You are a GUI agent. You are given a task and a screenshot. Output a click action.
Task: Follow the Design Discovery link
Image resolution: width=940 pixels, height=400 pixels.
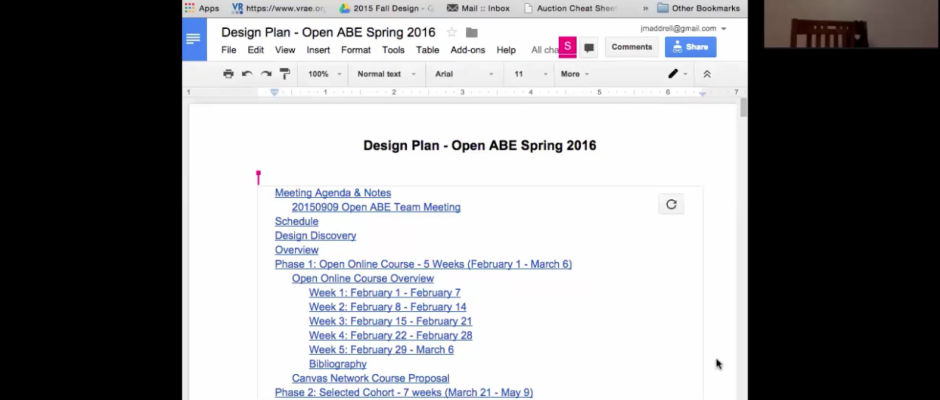pyautogui.click(x=315, y=236)
